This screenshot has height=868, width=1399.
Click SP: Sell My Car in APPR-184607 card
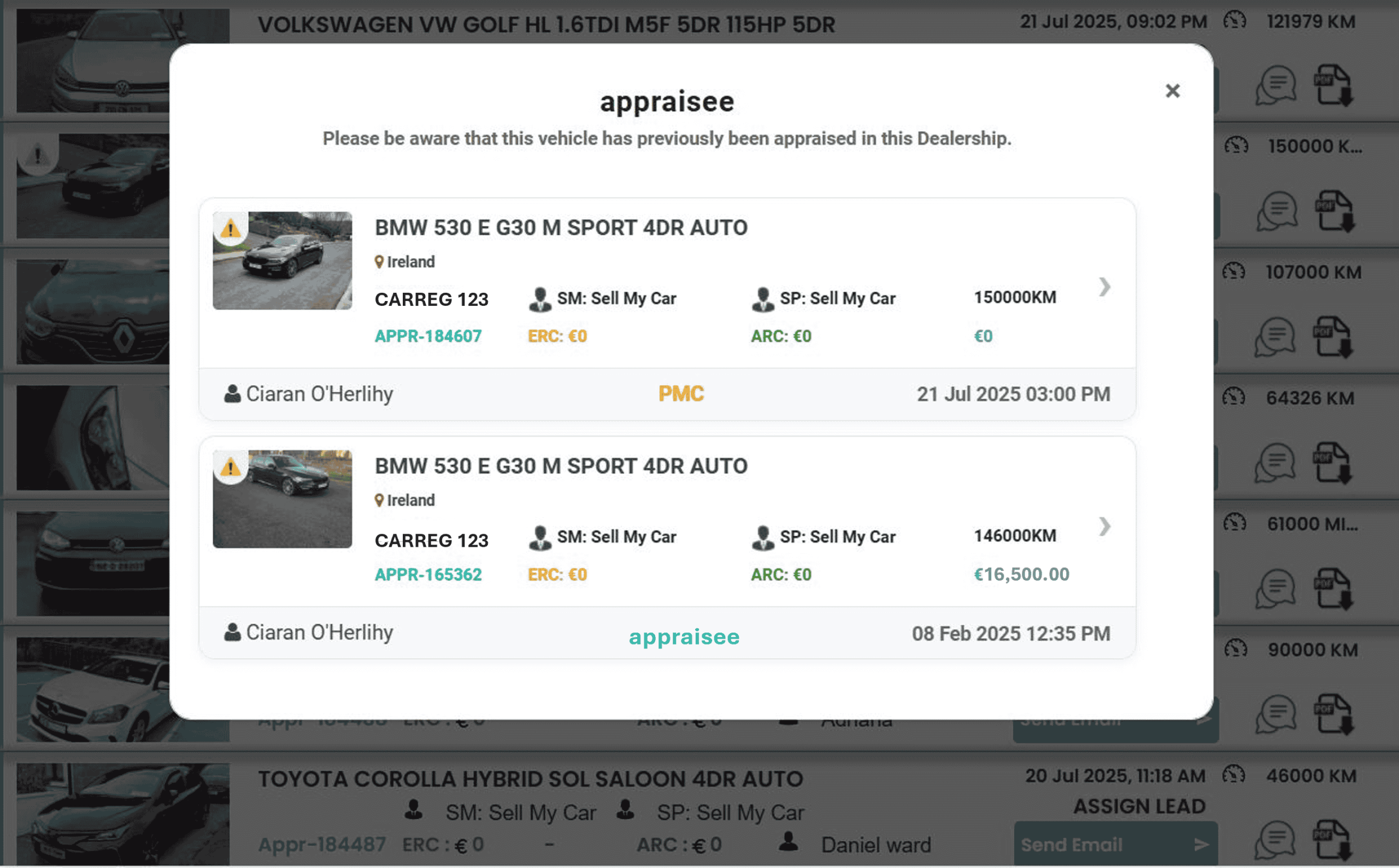pos(824,298)
